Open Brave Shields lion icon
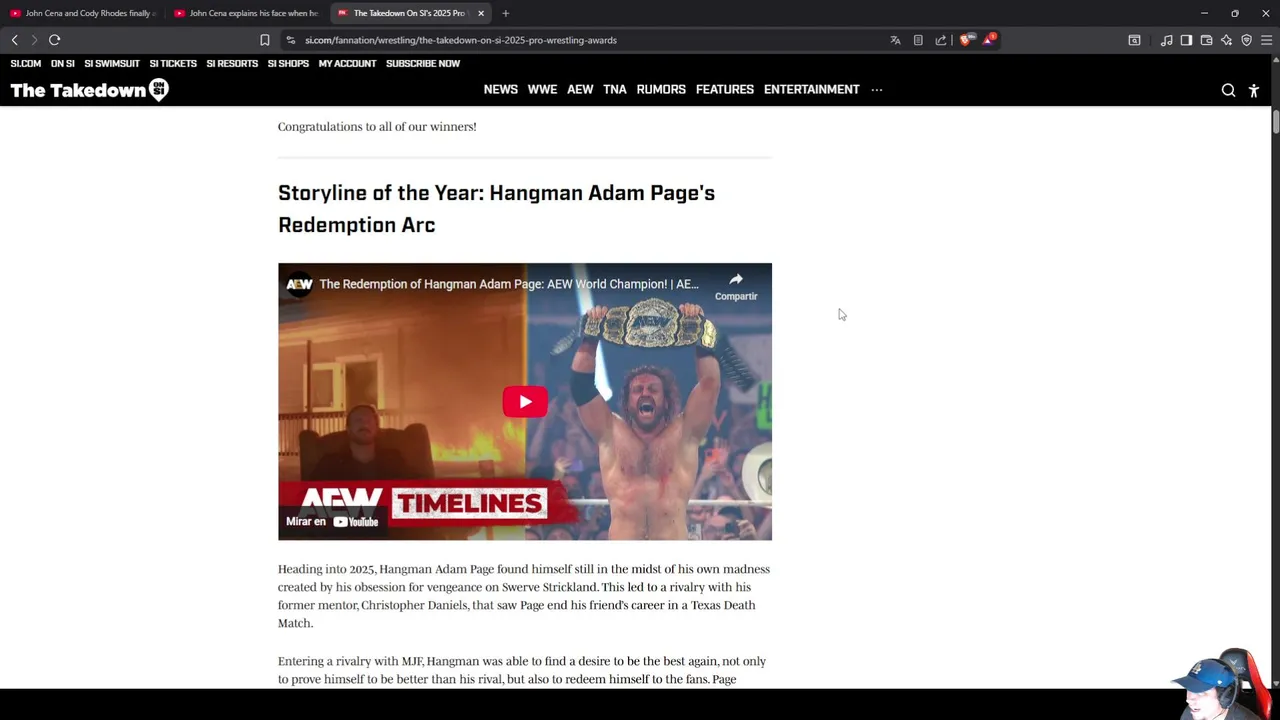This screenshot has height=720, width=1280. pos(965,40)
